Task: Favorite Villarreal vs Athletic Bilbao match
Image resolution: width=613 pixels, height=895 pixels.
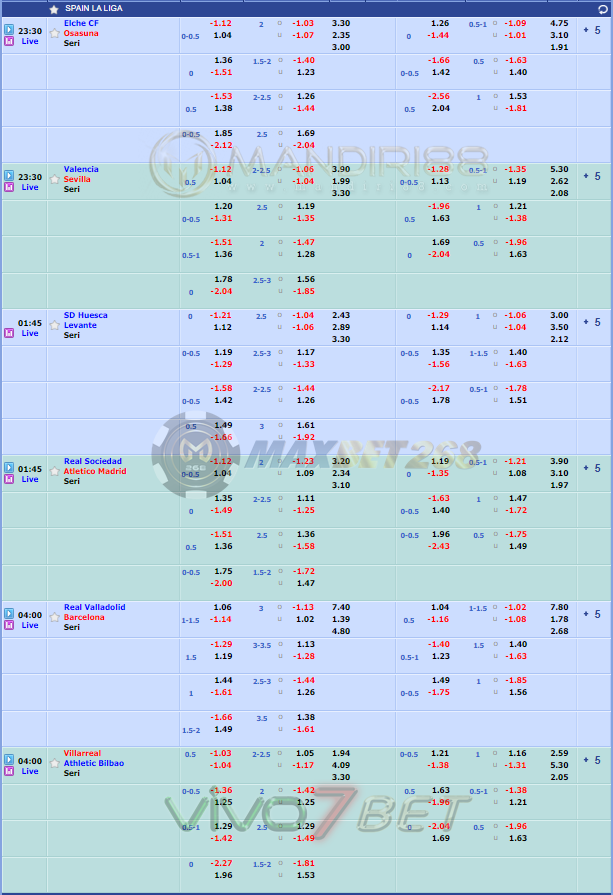Action: 54,764
